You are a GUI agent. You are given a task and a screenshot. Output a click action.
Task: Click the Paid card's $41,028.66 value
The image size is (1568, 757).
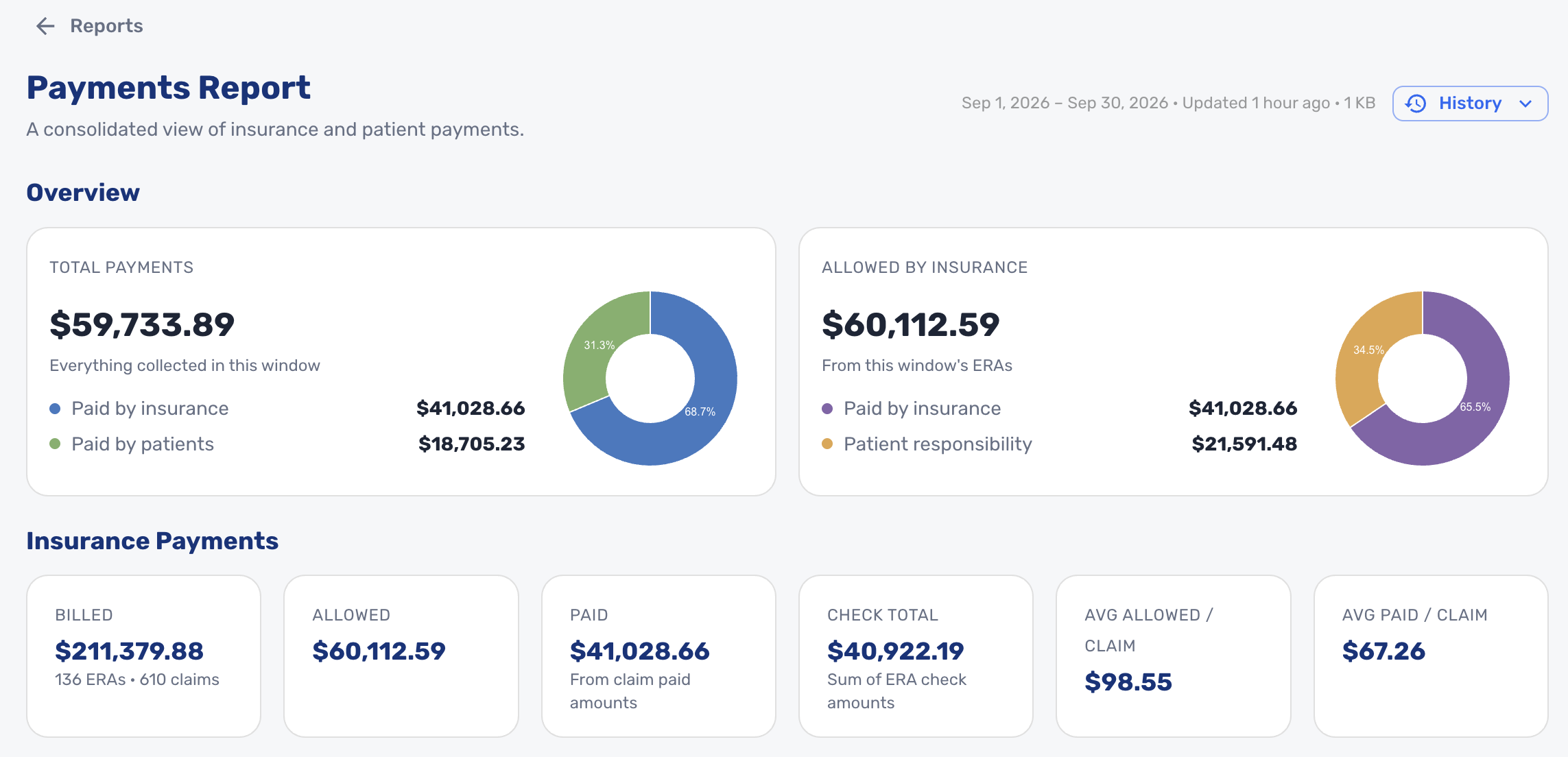tap(639, 651)
